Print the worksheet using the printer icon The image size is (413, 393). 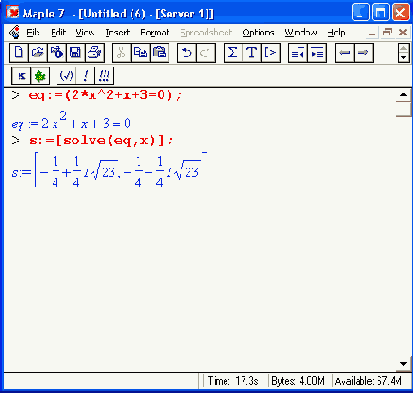point(95,53)
